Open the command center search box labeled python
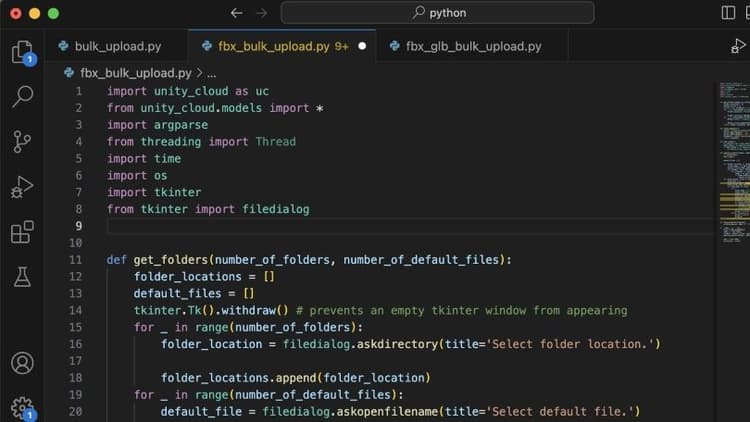Viewport: 750px width, 422px height. click(x=437, y=13)
